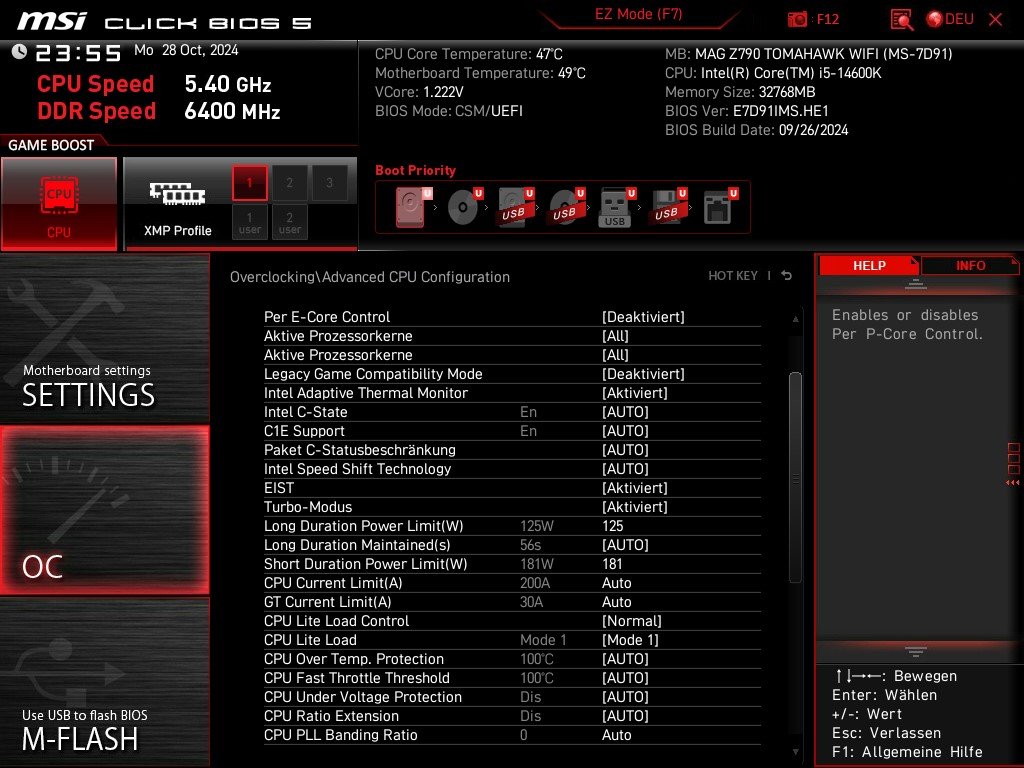Click the XMP Profile memory icon
The width and height of the screenshot is (1024, 768).
pyautogui.click(x=177, y=193)
